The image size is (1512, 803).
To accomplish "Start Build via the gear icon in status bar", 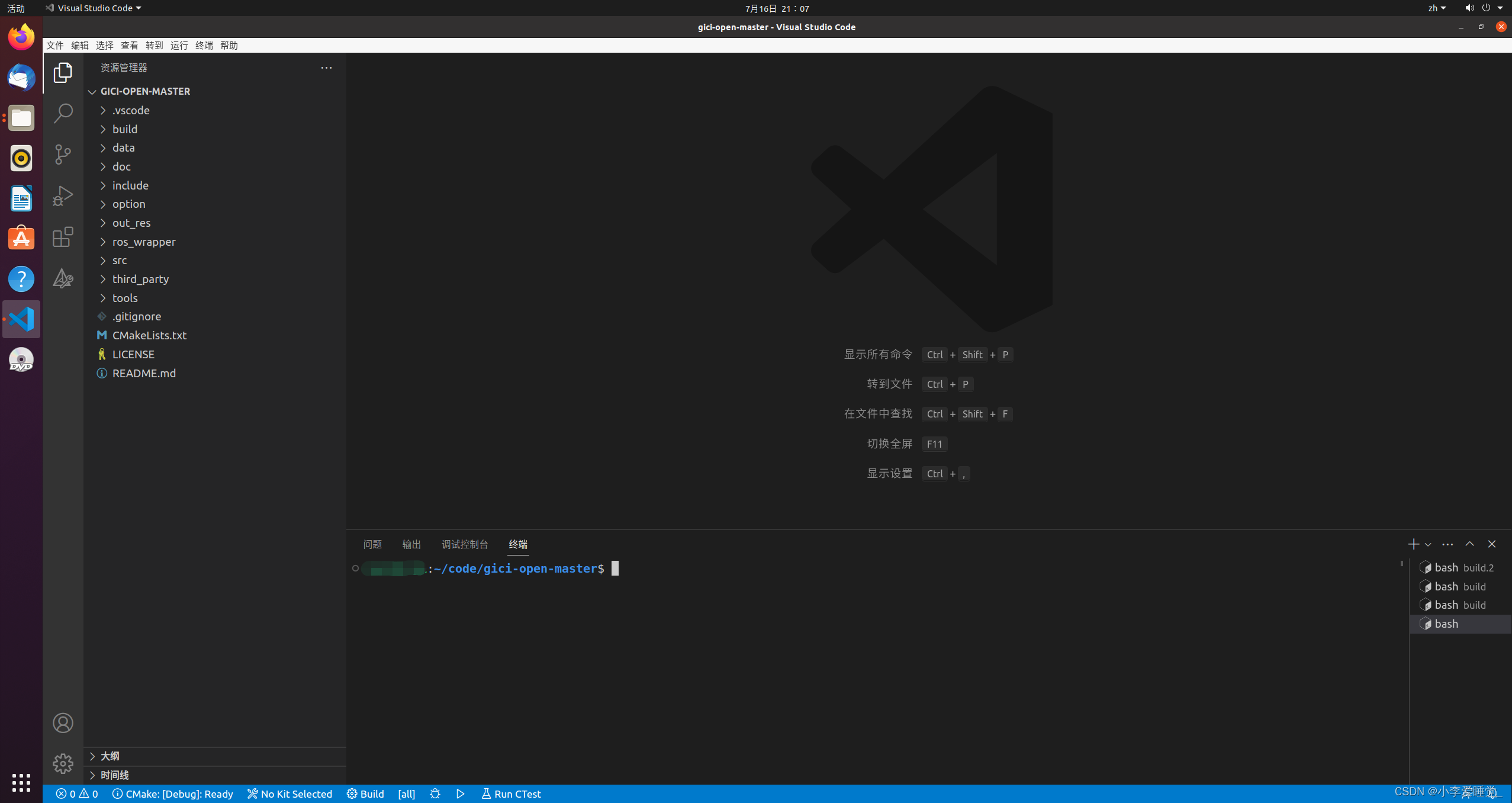I will pos(365,794).
